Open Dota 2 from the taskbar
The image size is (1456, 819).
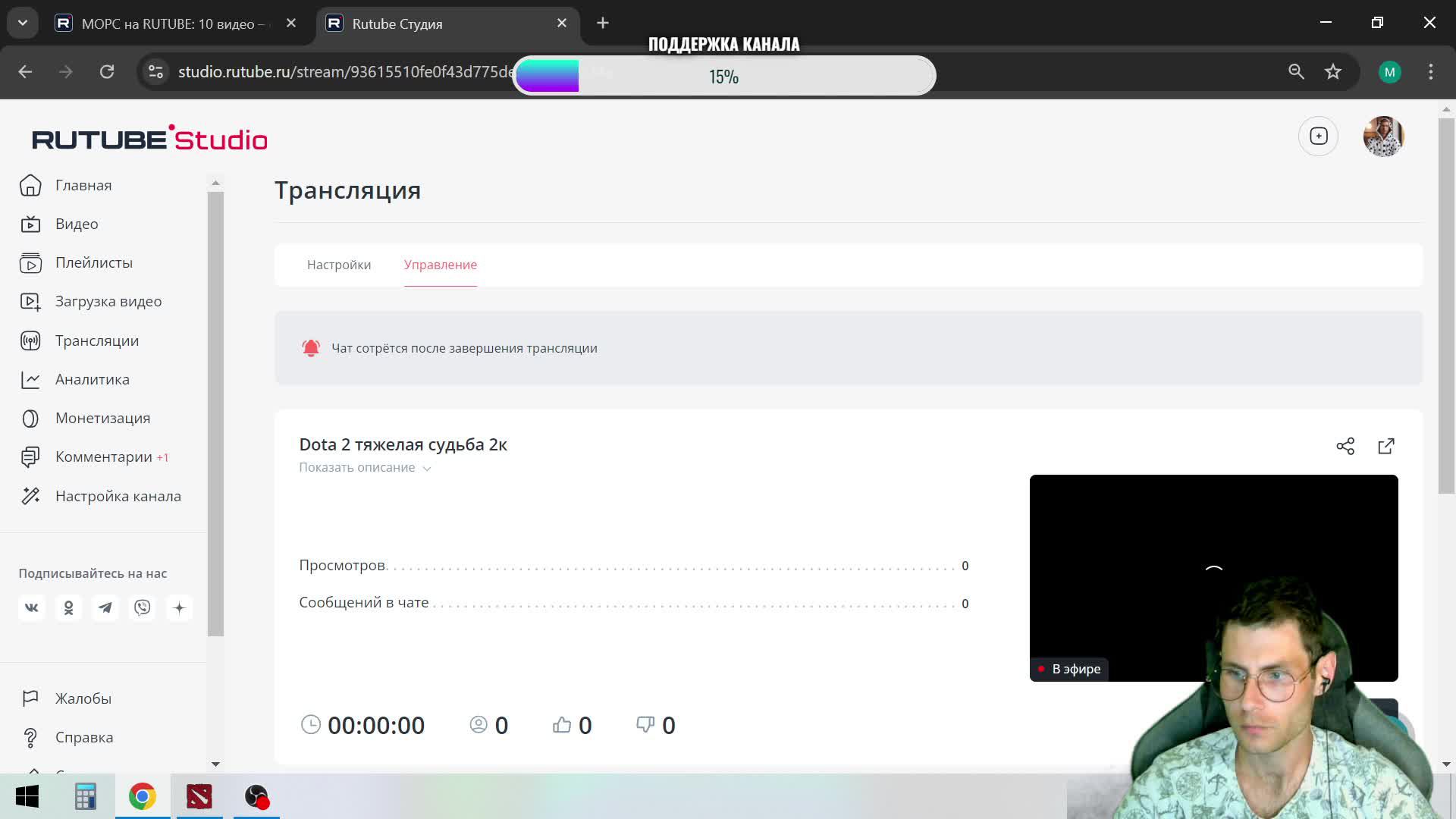199,796
